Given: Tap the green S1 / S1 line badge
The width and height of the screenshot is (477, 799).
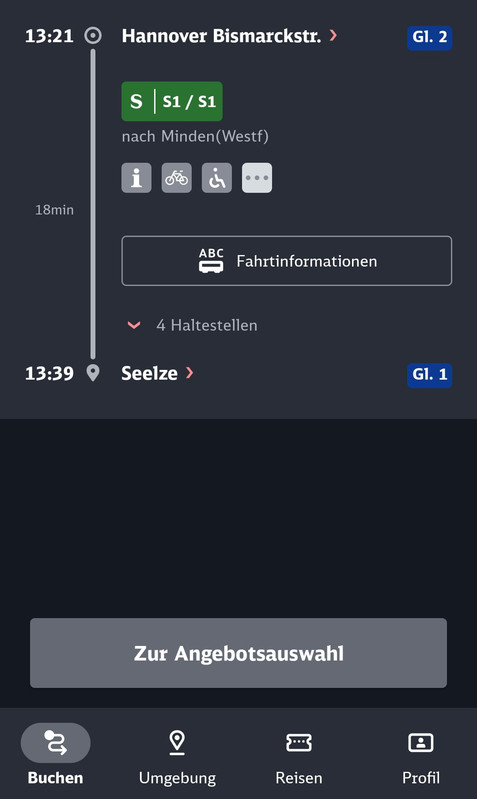Looking at the screenshot, I should (x=172, y=101).
